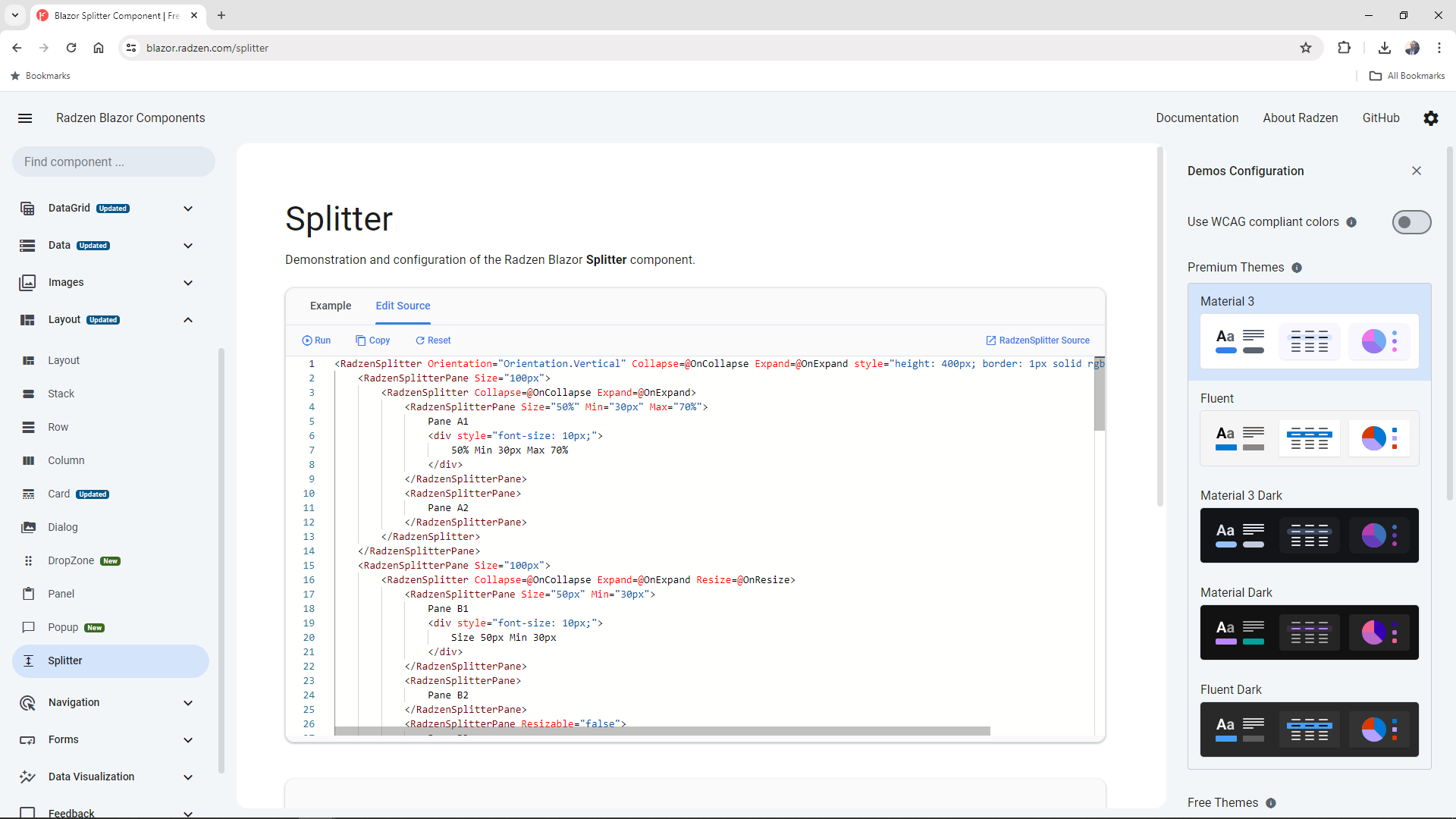
Task: Click the Data Visualization category icon
Action: click(x=27, y=777)
